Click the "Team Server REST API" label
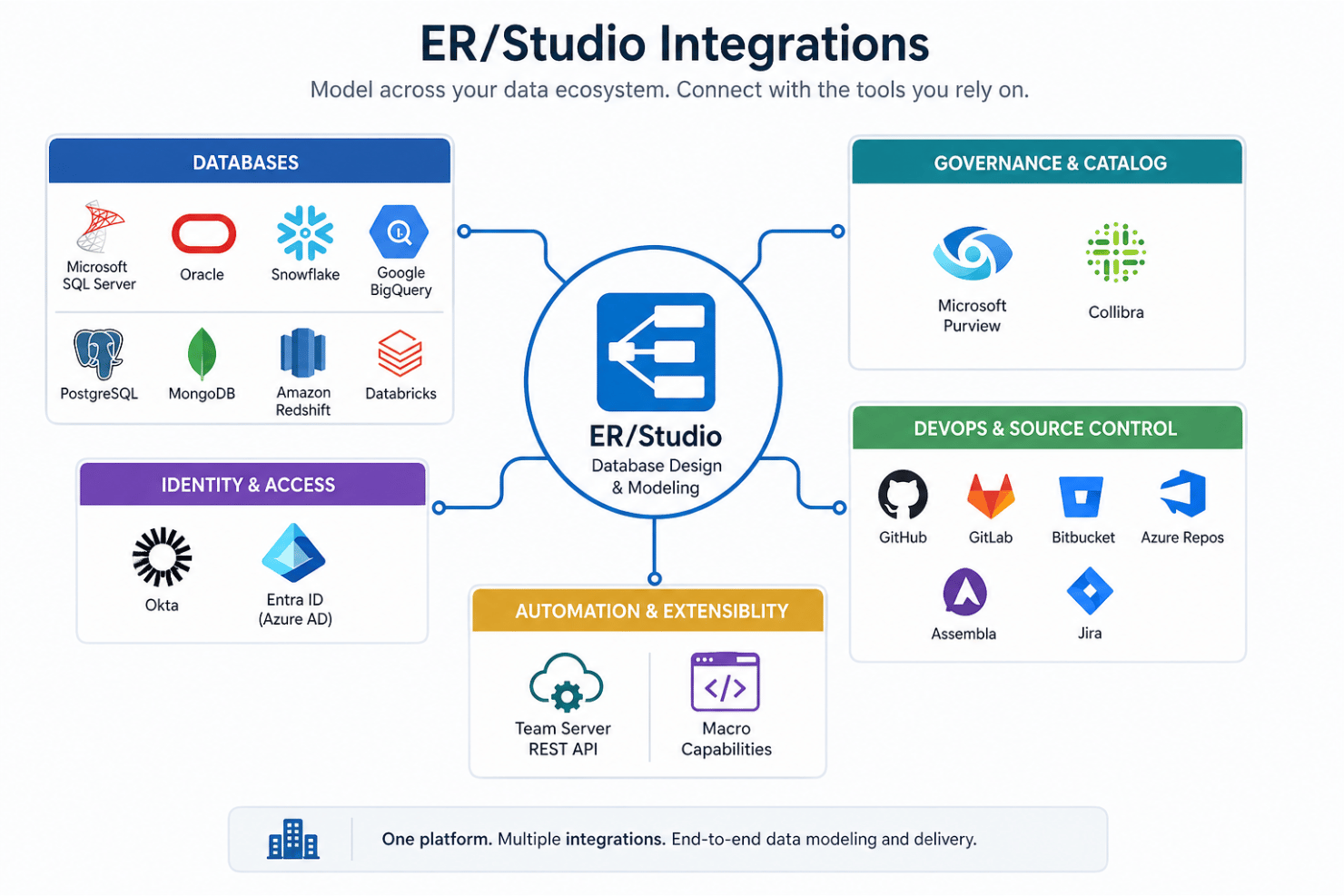 pyautogui.click(x=563, y=739)
